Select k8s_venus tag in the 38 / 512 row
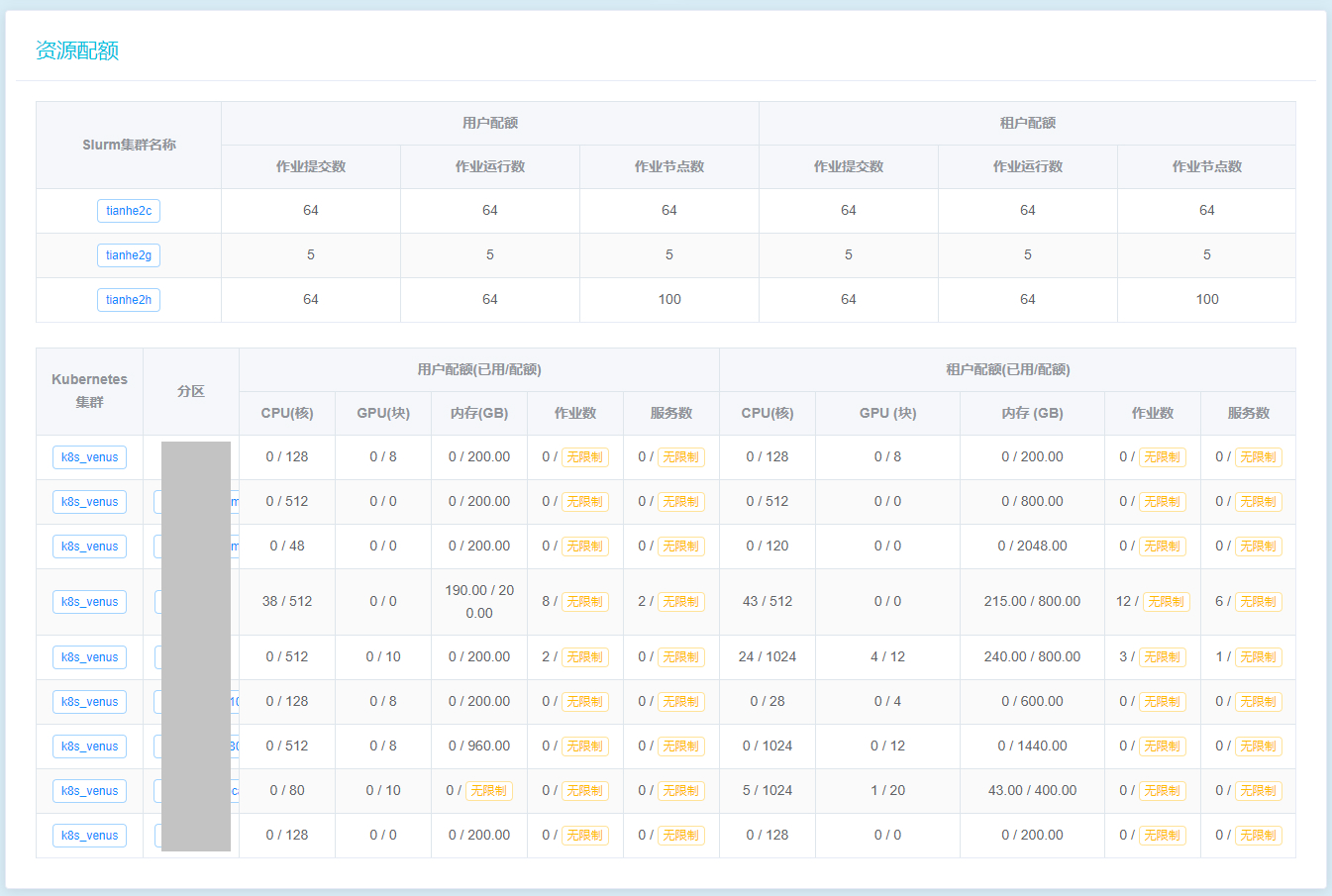 pyautogui.click(x=89, y=602)
